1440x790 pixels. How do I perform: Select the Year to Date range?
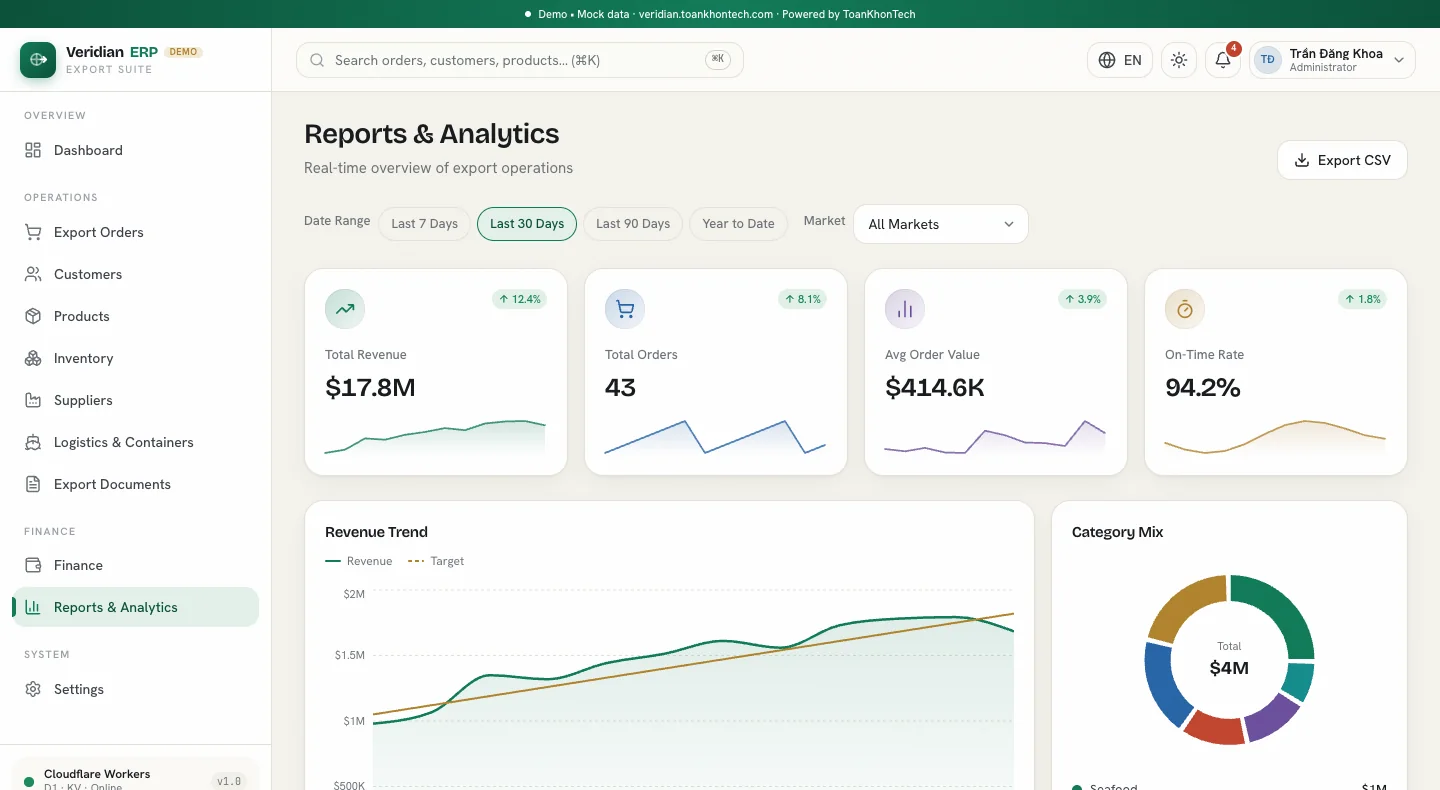pyautogui.click(x=738, y=223)
